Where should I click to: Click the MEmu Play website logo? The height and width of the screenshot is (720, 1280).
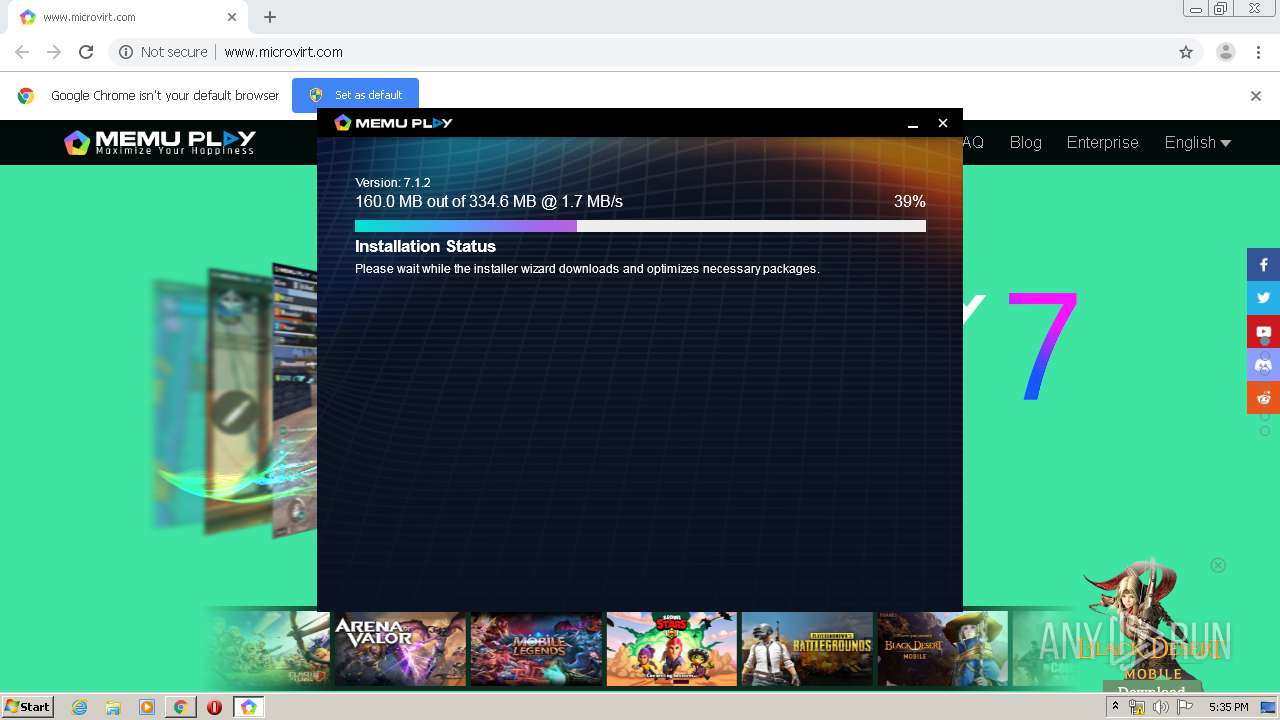pos(160,143)
